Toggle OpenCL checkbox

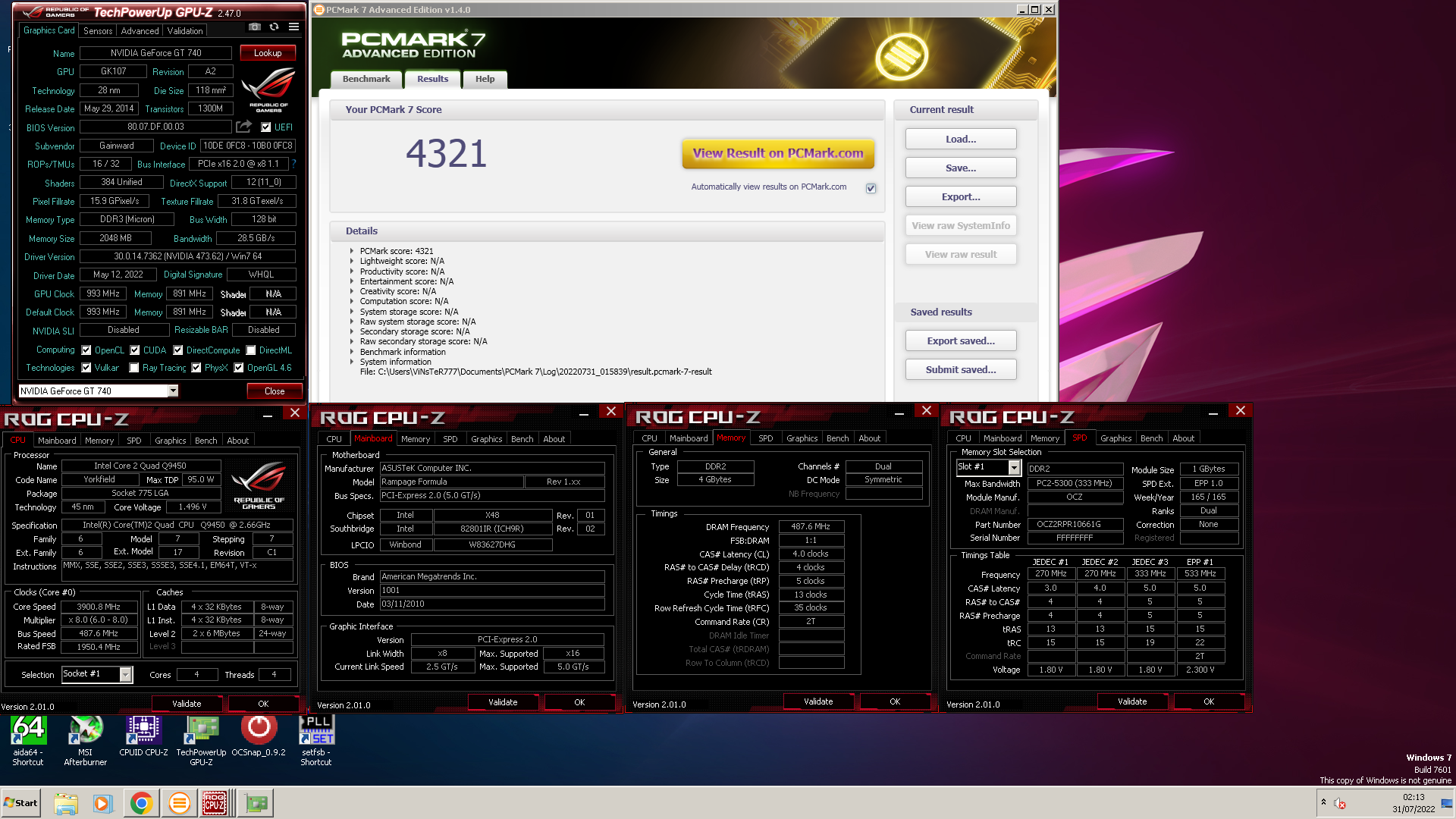86,350
